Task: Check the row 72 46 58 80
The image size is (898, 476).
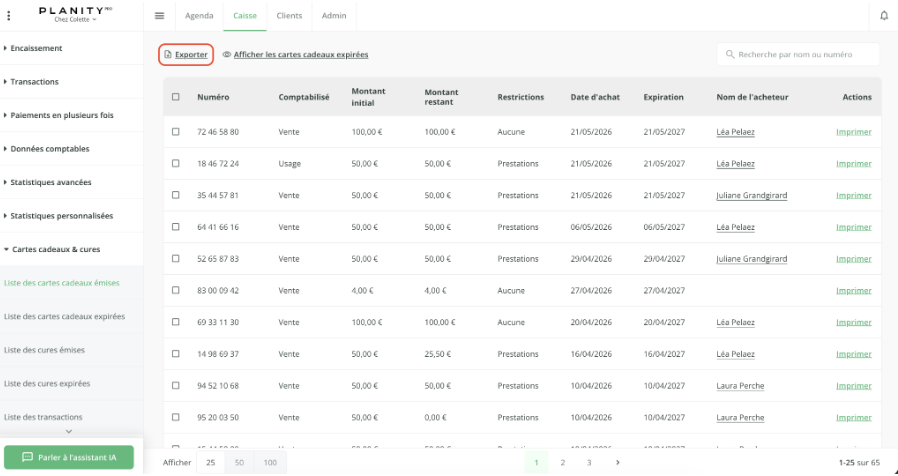Action: [x=176, y=132]
